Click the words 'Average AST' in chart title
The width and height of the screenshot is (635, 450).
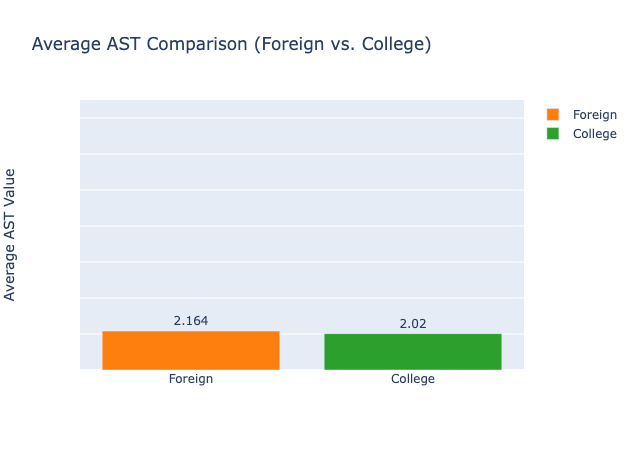click(x=86, y=45)
